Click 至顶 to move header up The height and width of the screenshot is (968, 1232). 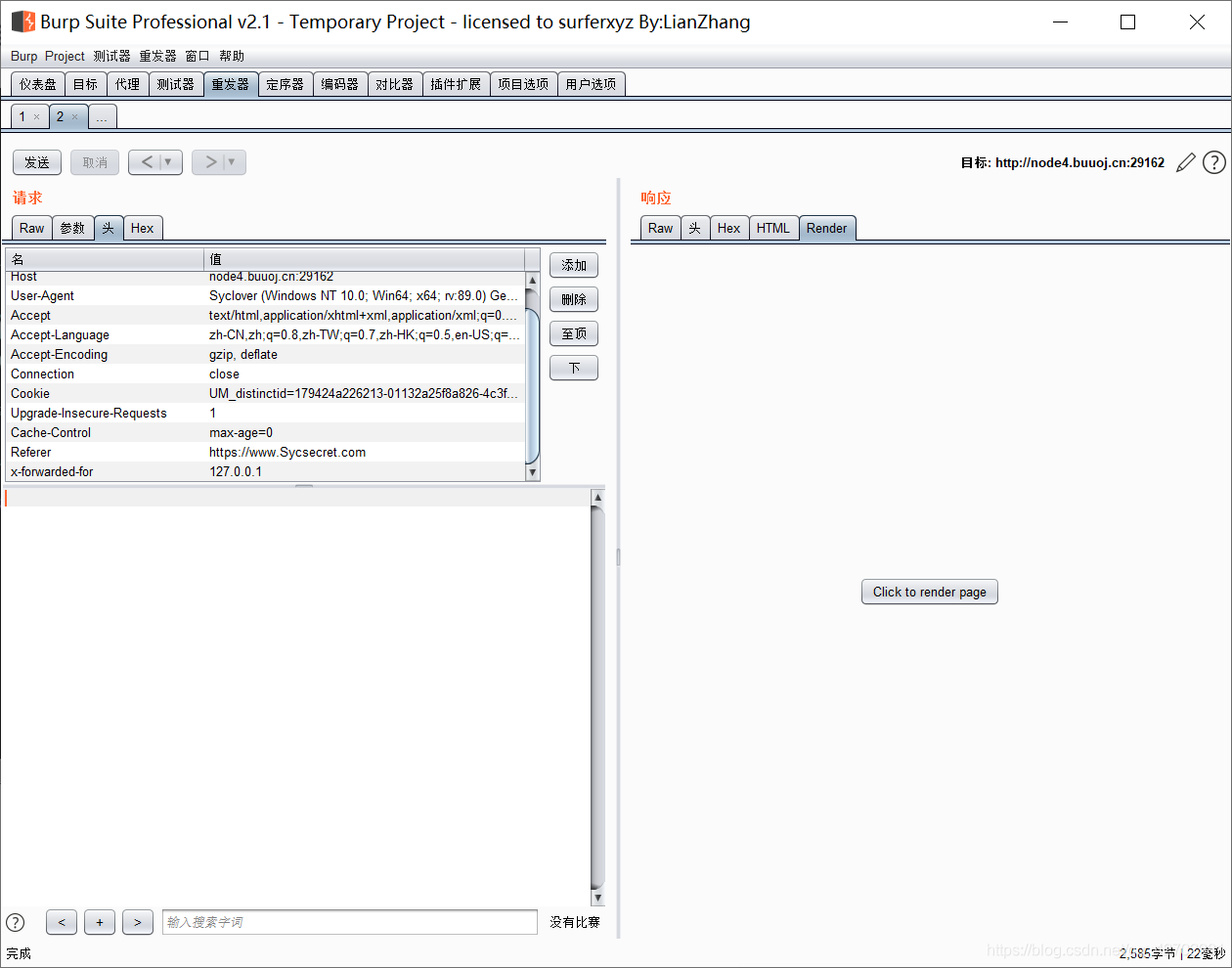click(x=574, y=333)
